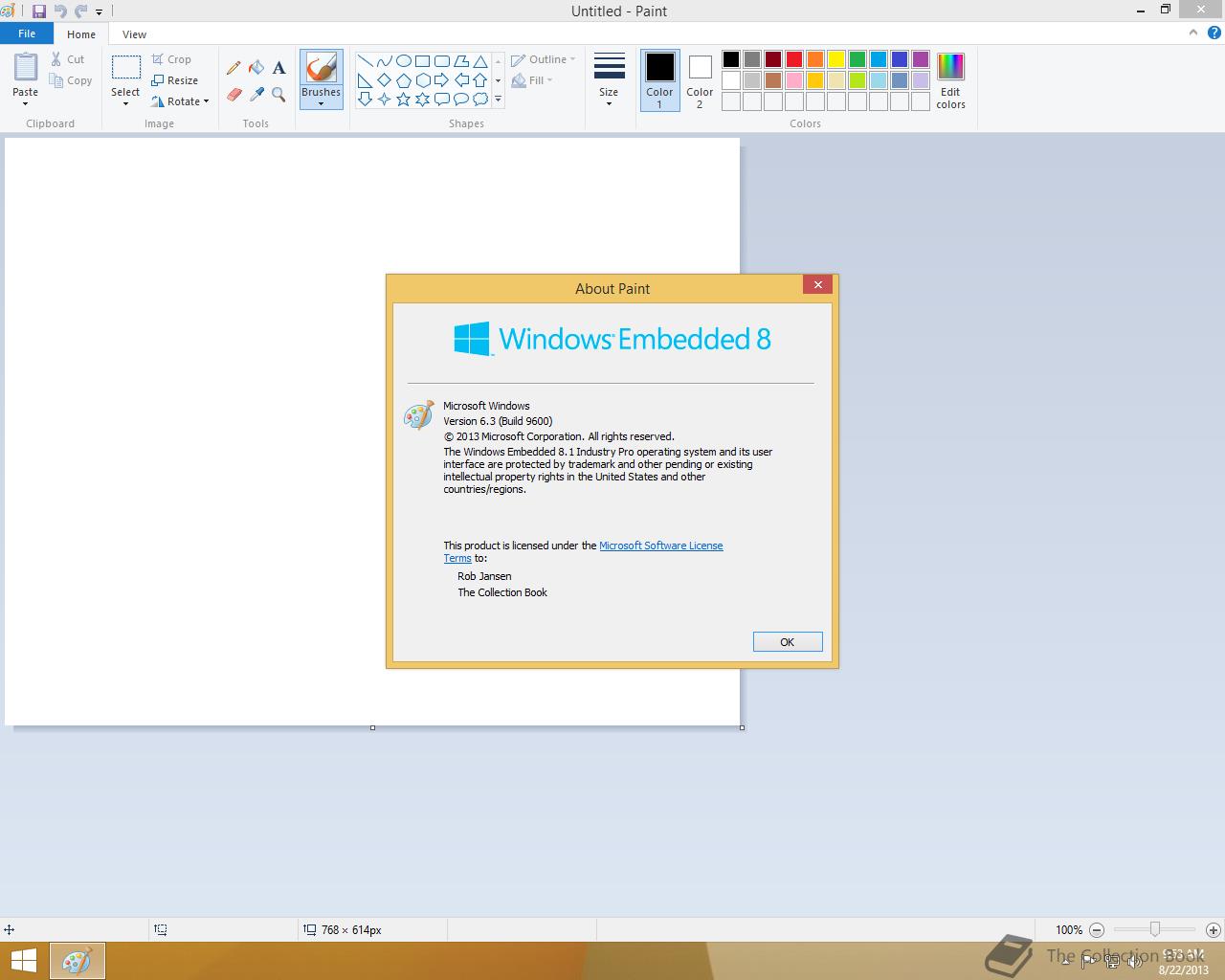Choose the Rounded rectangle shape
The width and height of the screenshot is (1225, 980).
click(441, 61)
